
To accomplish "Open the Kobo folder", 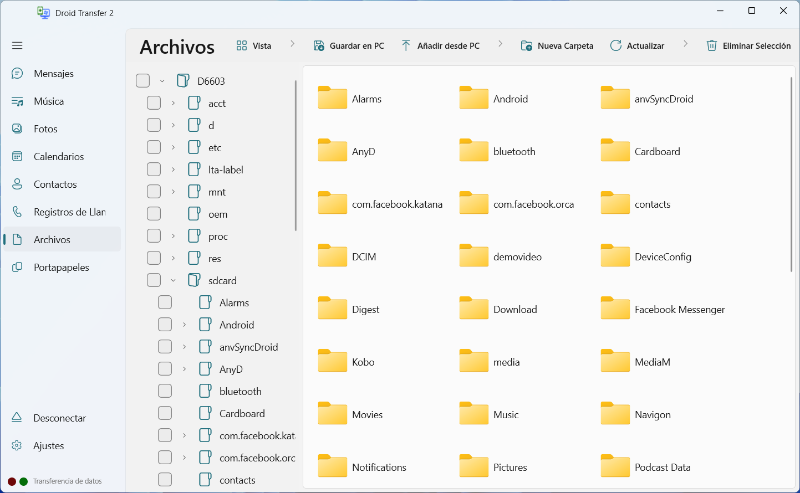I will [346, 361].
